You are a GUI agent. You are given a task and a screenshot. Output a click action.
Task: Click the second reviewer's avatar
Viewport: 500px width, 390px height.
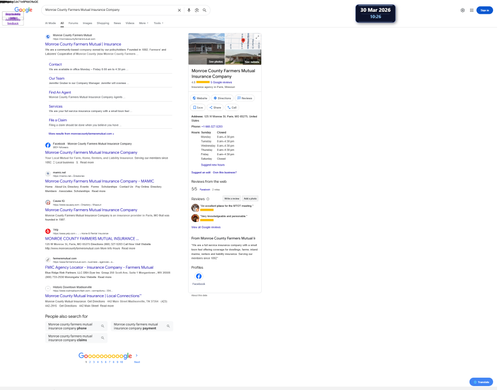[195, 218]
